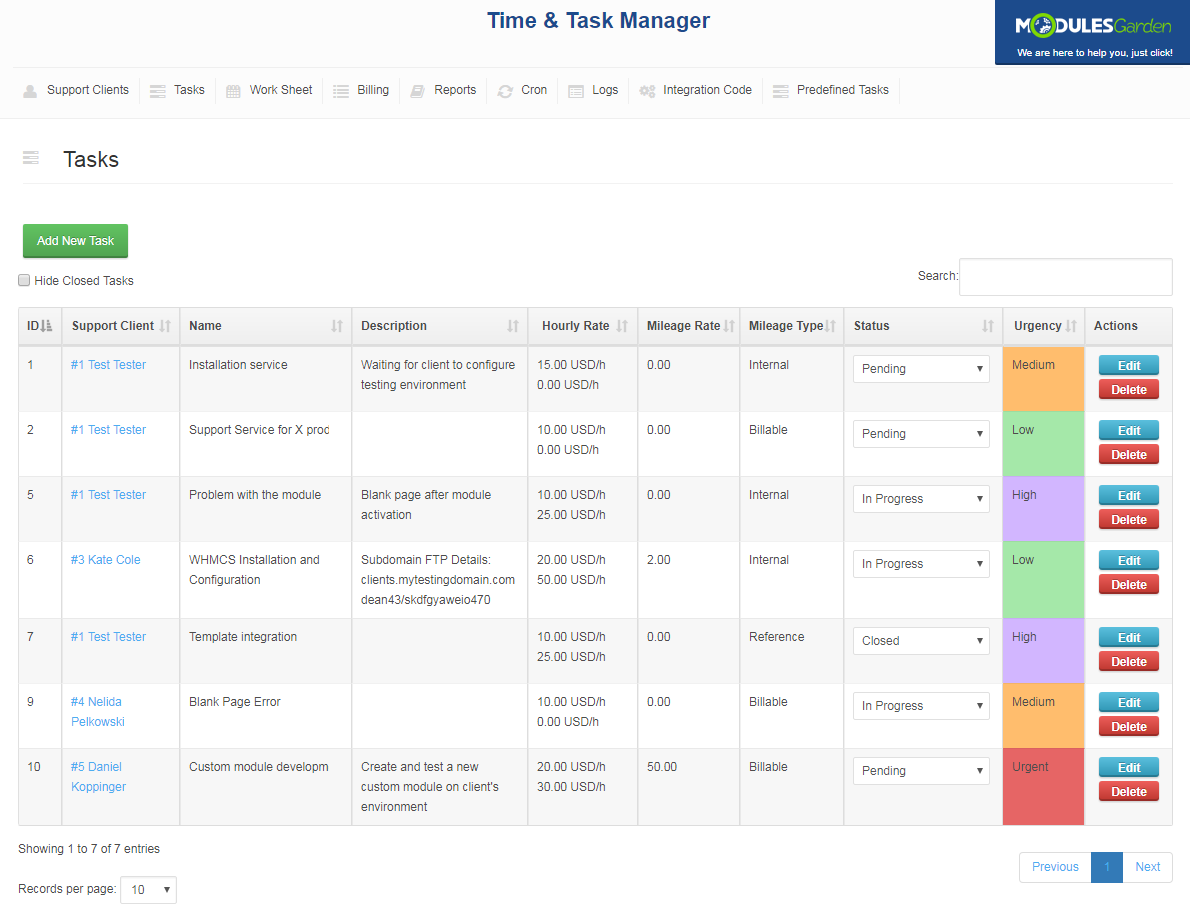Open the Pending status dropdown for Installation service
Image resolution: width=1190 pixels, height=914 pixels.
click(920, 368)
